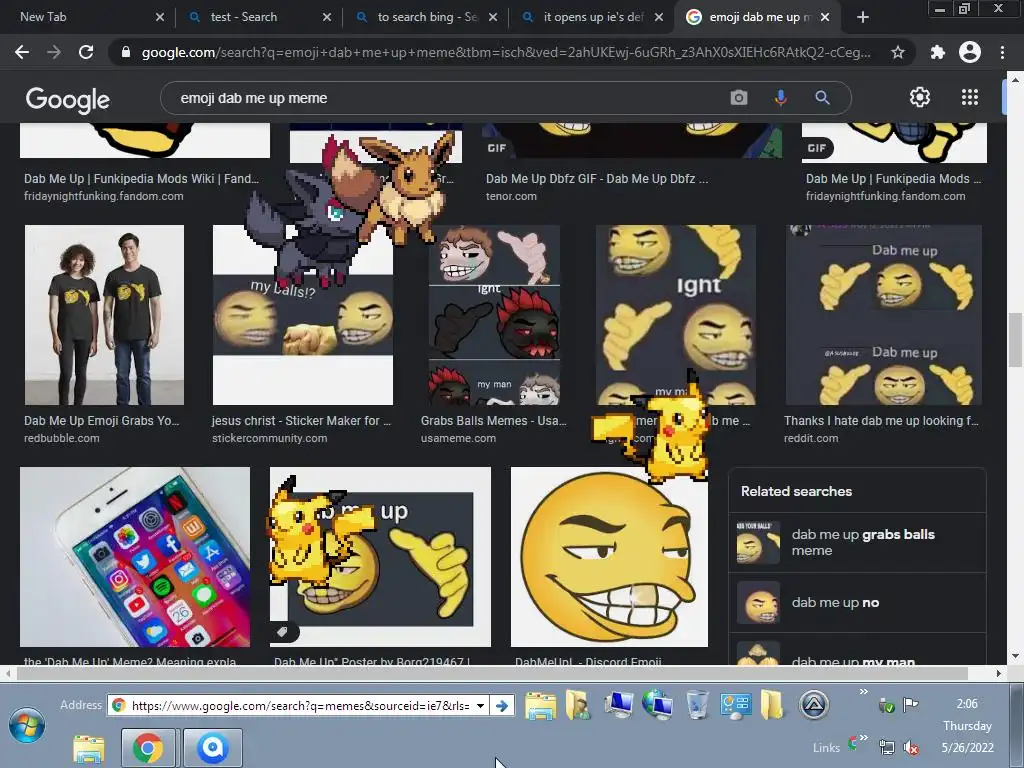Viewport: 1024px width, 768px height.
Task: Open a new Chrome tab with plus
Action: [863, 18]
